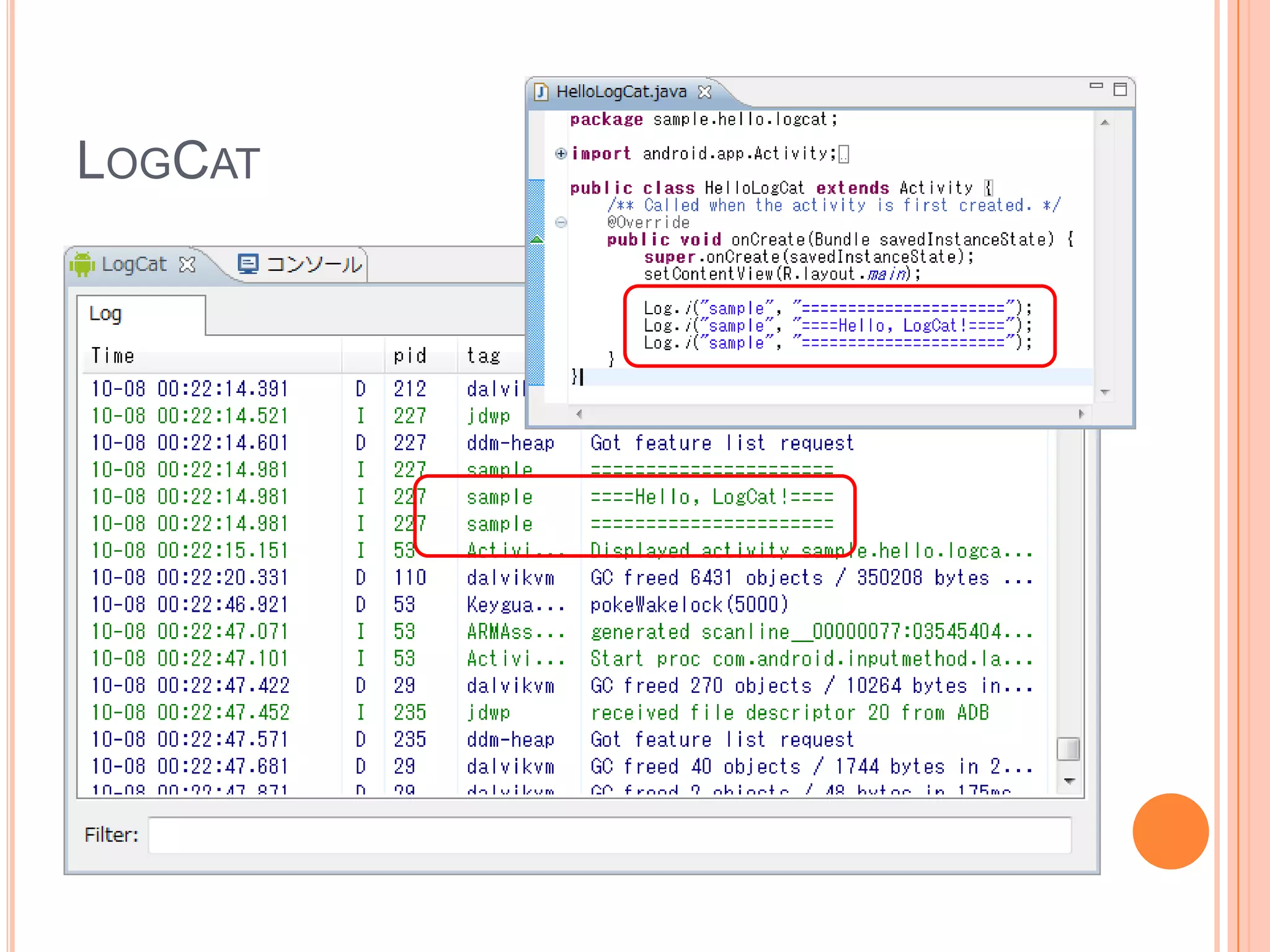The image size is (1270, 952).
Task: Select log row at 00:22:14.391
Action: pos(304,389)
